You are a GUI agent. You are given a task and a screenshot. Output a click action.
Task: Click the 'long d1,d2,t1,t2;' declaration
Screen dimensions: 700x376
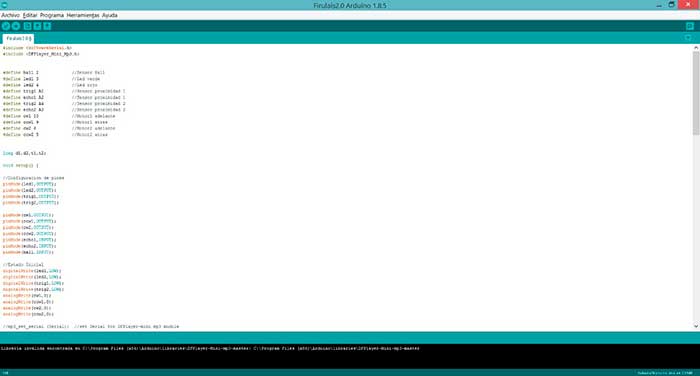(x=24, y=153)
